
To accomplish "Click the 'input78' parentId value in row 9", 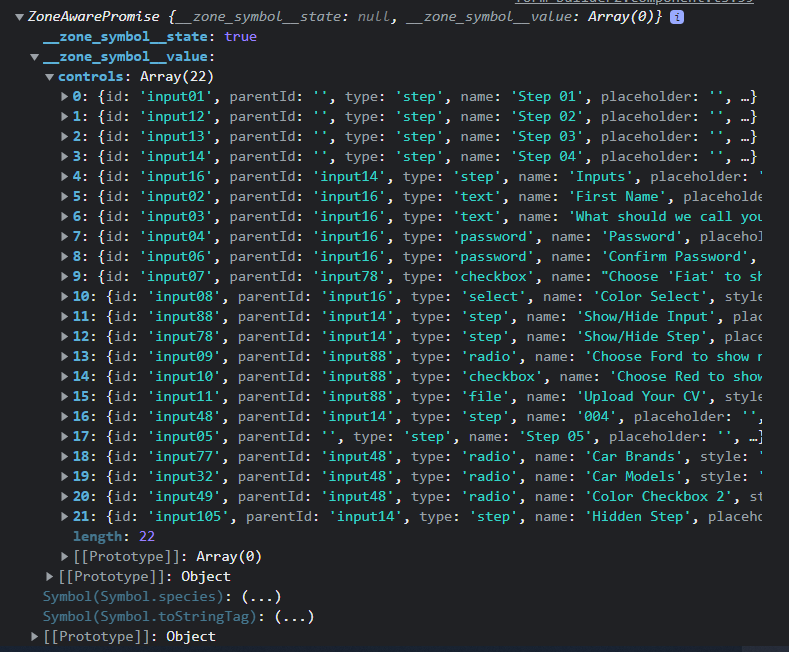I will 349,277.
